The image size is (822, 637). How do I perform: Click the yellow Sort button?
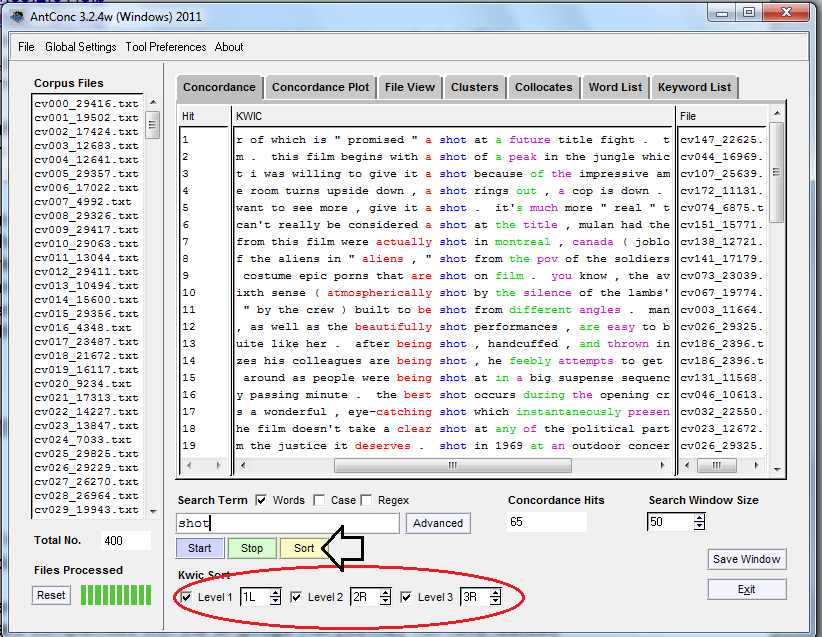304,548
